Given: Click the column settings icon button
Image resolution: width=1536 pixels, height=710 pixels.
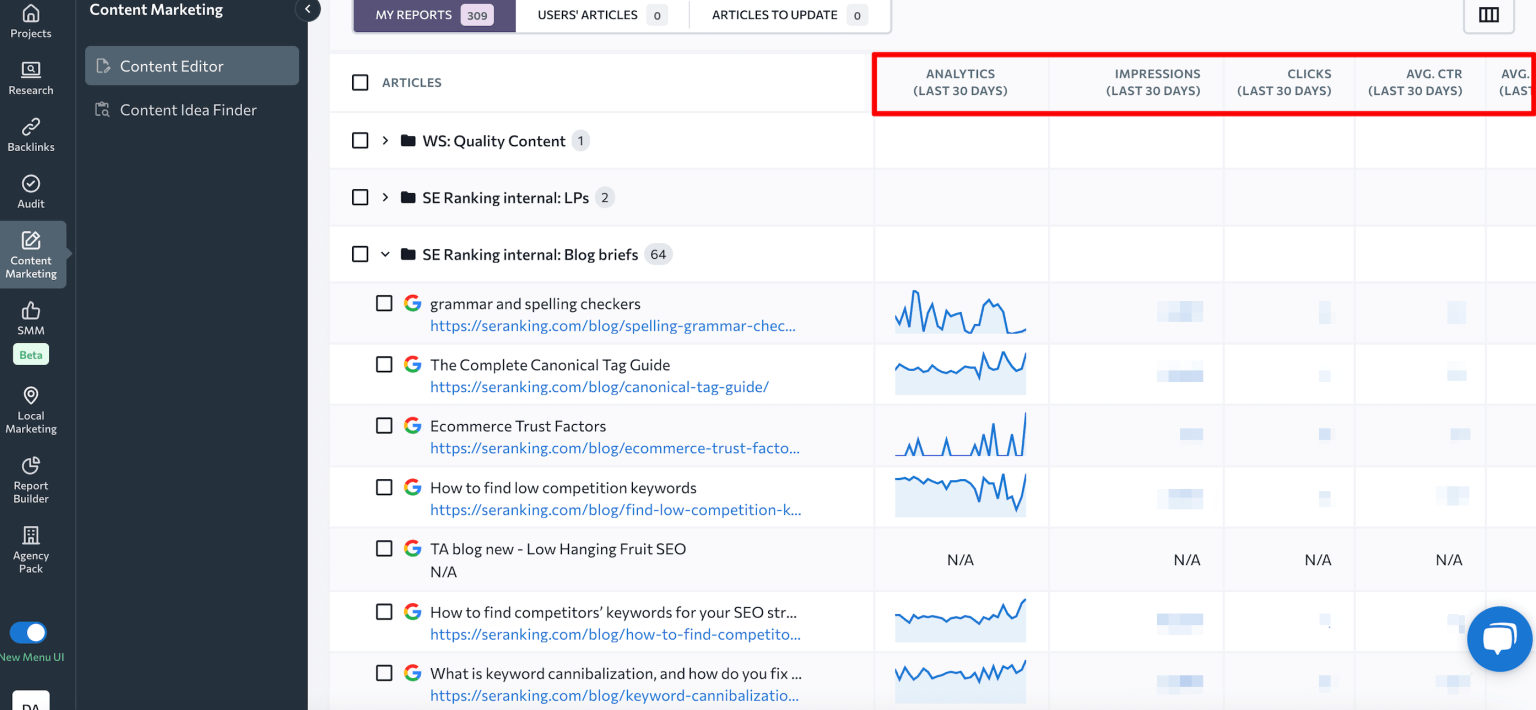Looking at the screenshot, I should coord(1488,15).
